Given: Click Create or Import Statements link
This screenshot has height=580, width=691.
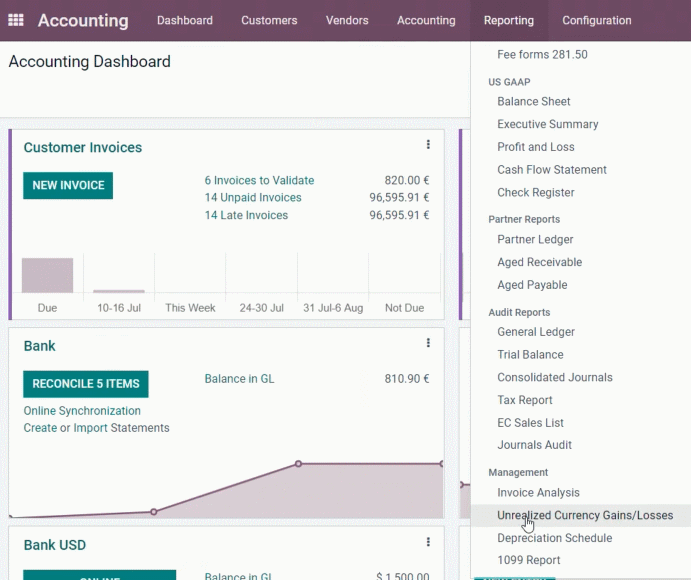Looking at the screenshot, I should point(96,428).
